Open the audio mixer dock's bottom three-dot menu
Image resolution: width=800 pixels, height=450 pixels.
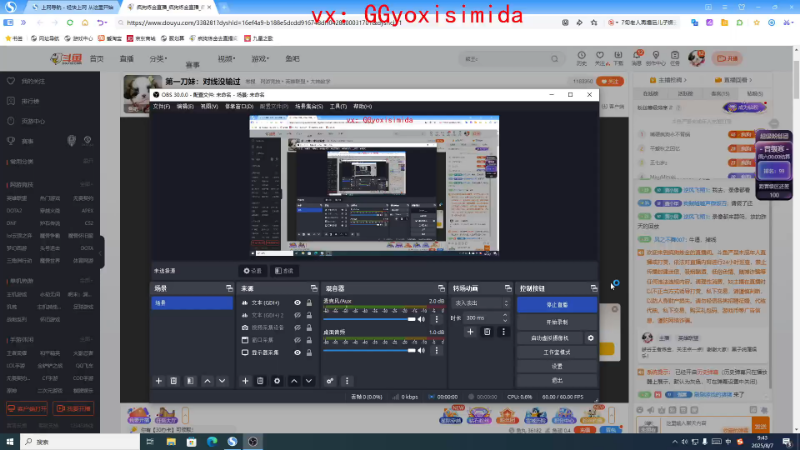coord(347,381)
